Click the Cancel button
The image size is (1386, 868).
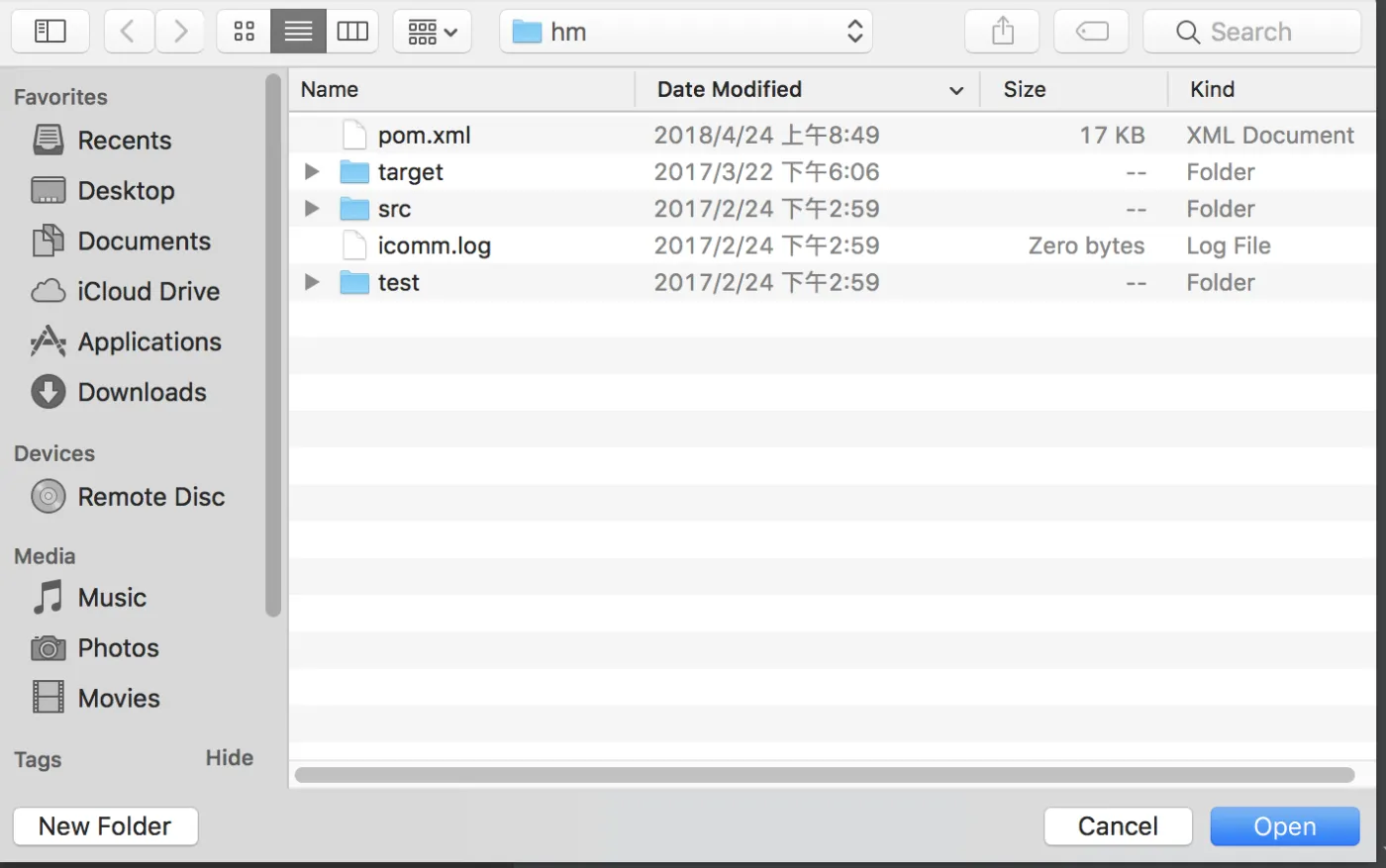[x=1118, y=826]
